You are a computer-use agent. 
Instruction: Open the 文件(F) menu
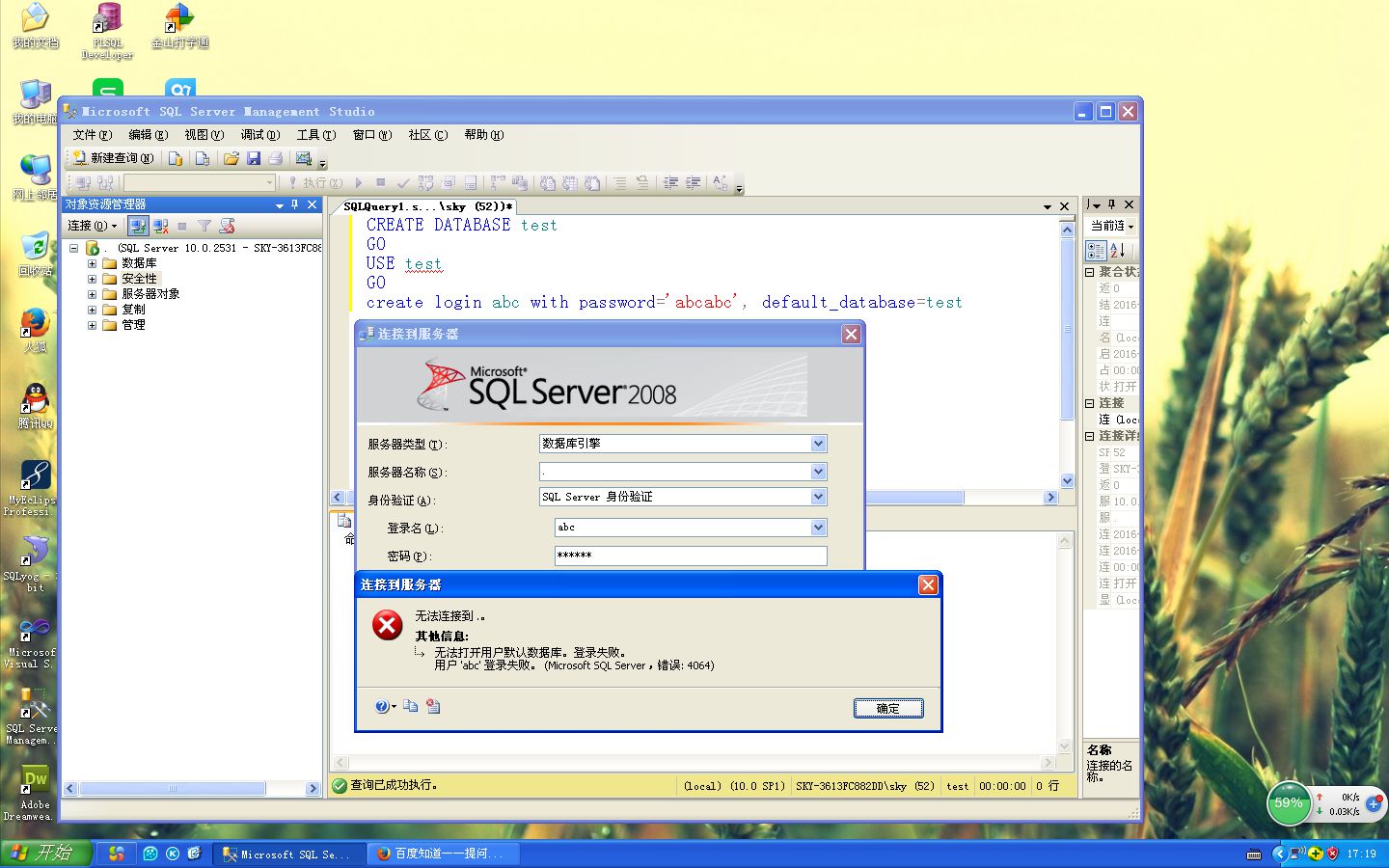pyautogui.click(x=92, y=135)
